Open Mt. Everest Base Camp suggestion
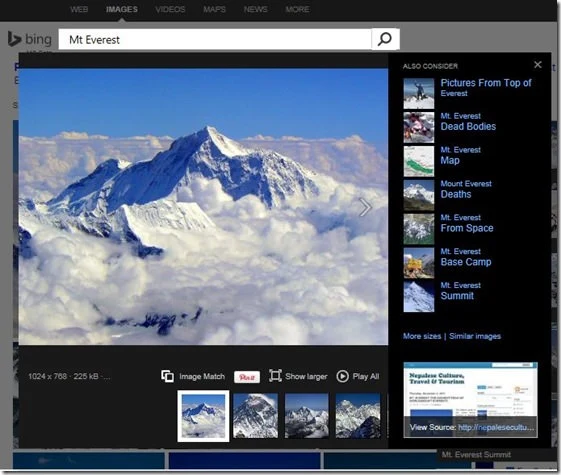Screen dimensions: 561x475 tap(448, 263)
